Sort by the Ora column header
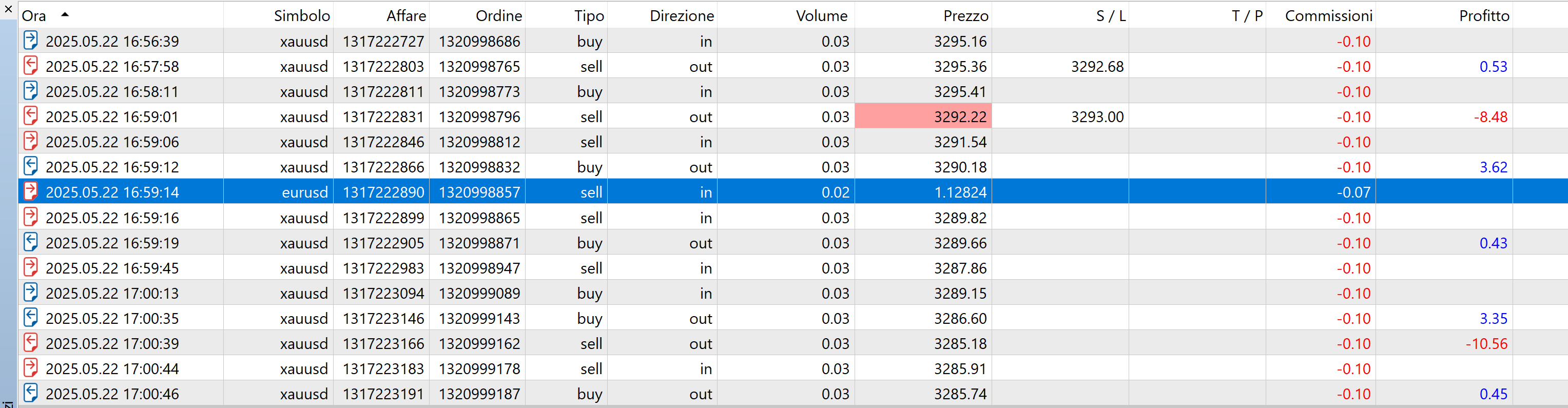 pos(34,16)
